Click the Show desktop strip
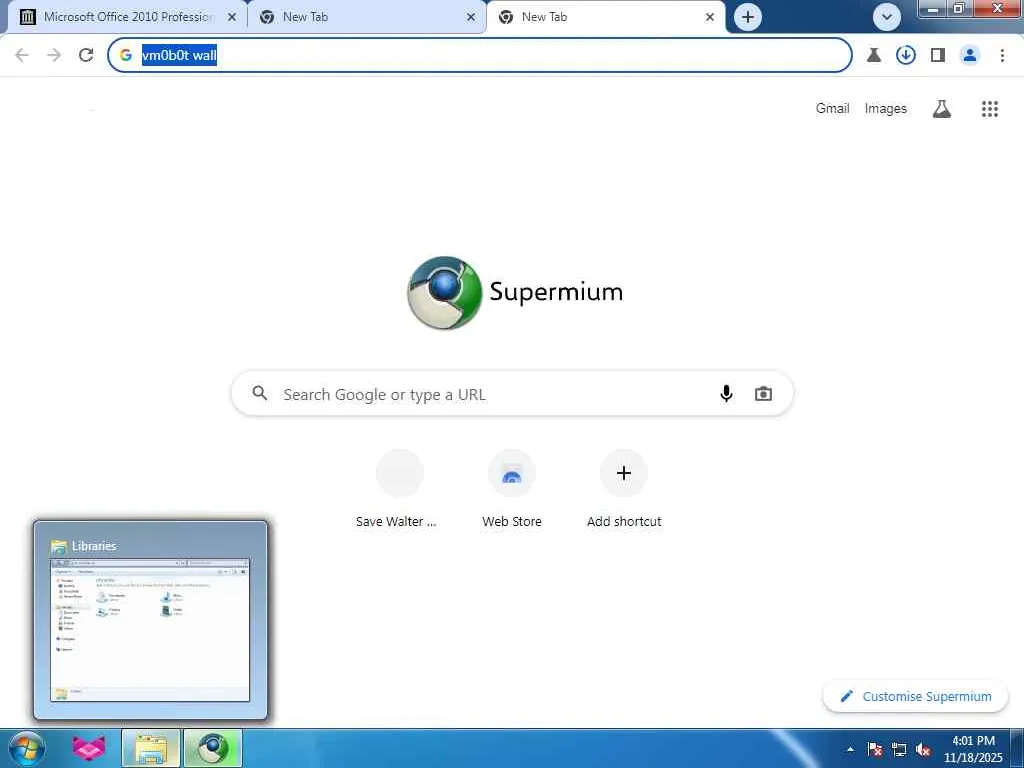The image size is (1024, 768). click(x=1017, y=749)
